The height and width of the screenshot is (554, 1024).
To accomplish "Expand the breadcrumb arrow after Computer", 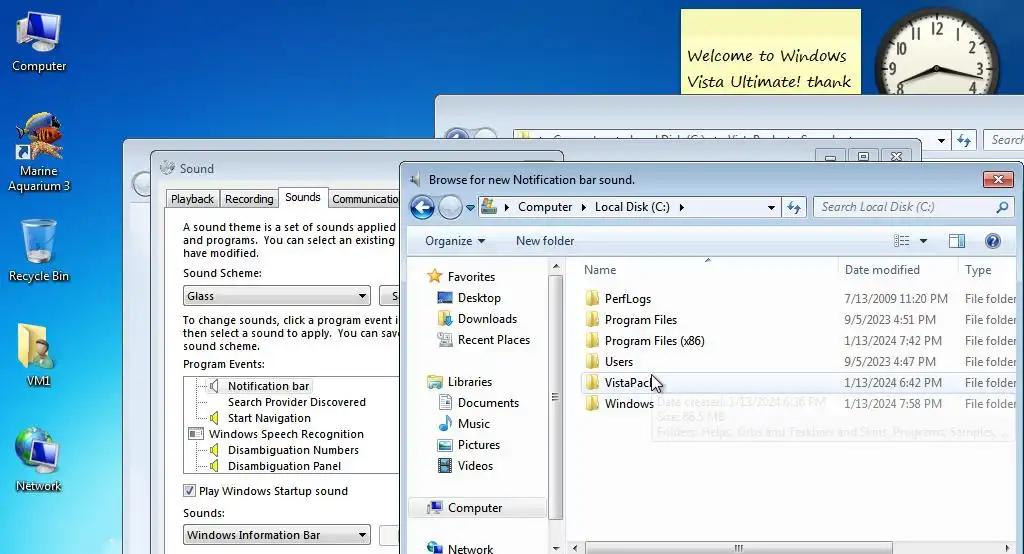I will click(x=584, y=207).
